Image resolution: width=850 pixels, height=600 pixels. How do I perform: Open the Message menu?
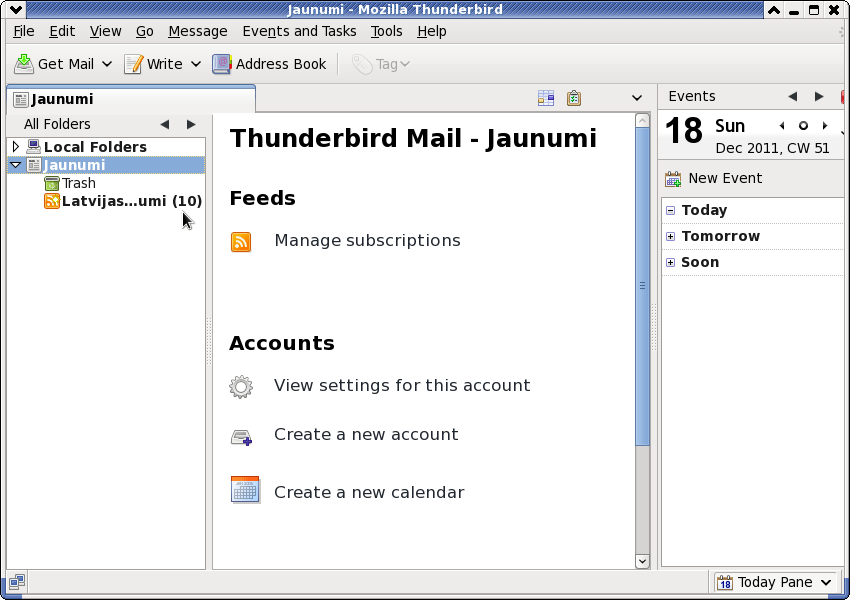coord(198,31)
